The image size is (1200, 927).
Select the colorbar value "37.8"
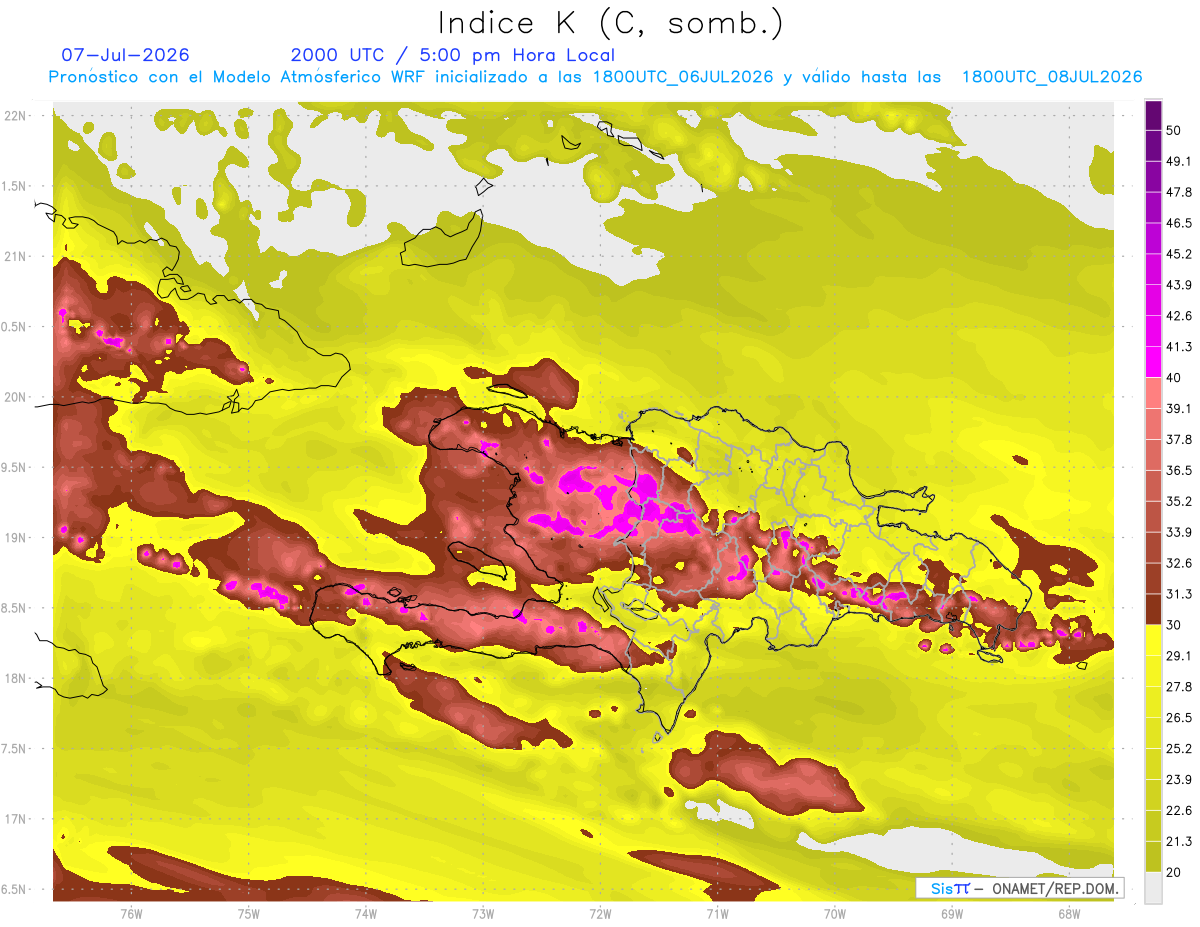click(1179, 439)
